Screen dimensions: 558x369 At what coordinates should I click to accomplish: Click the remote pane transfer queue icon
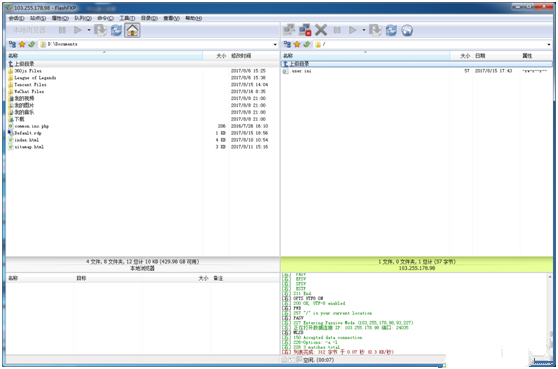pyautogui.click(x=375, y=30)
